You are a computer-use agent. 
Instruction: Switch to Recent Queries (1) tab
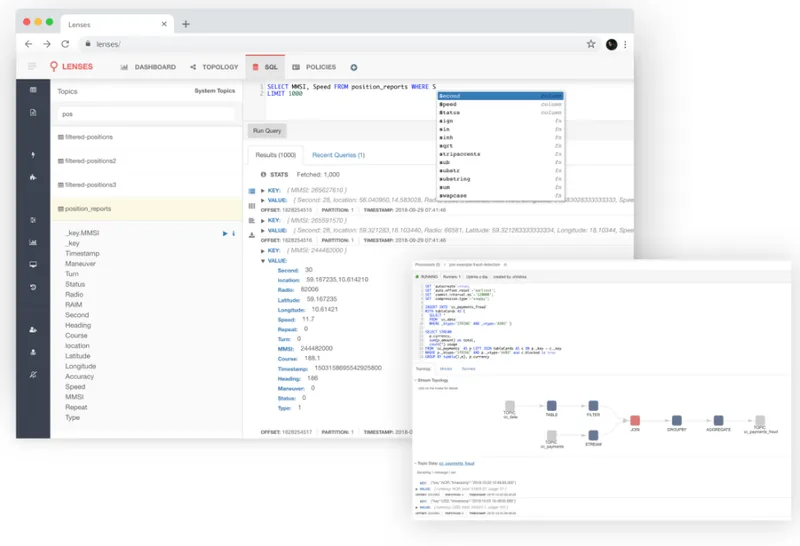(338, 155)
